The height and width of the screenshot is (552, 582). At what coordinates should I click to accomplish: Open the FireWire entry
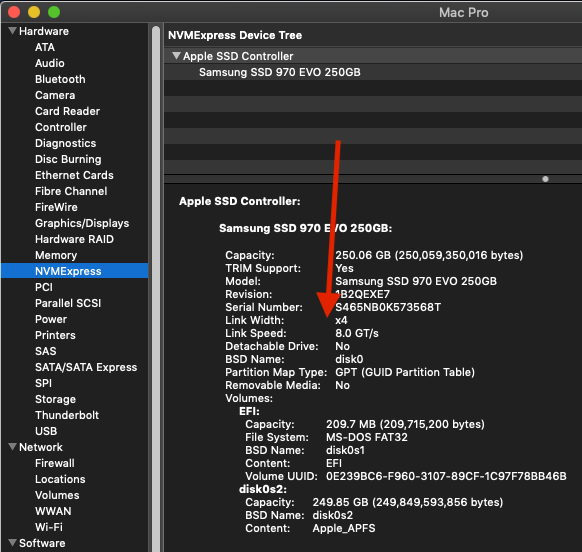point(56,207)
